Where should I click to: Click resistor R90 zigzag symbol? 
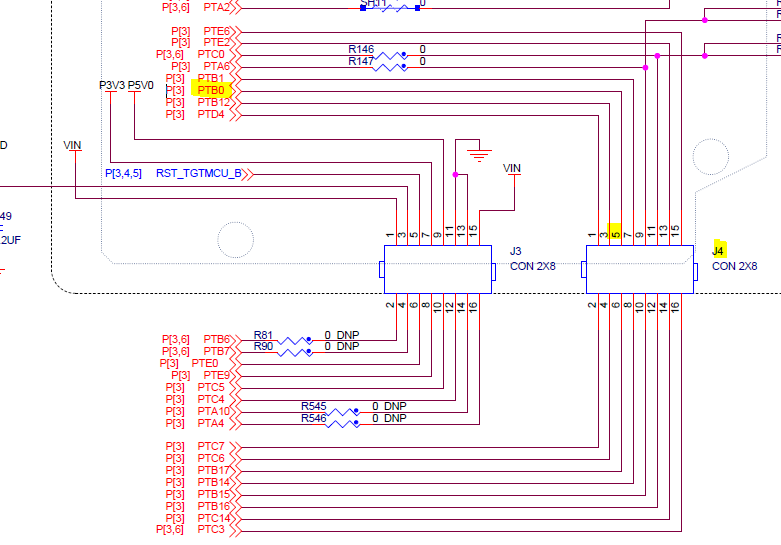[295, 353]
